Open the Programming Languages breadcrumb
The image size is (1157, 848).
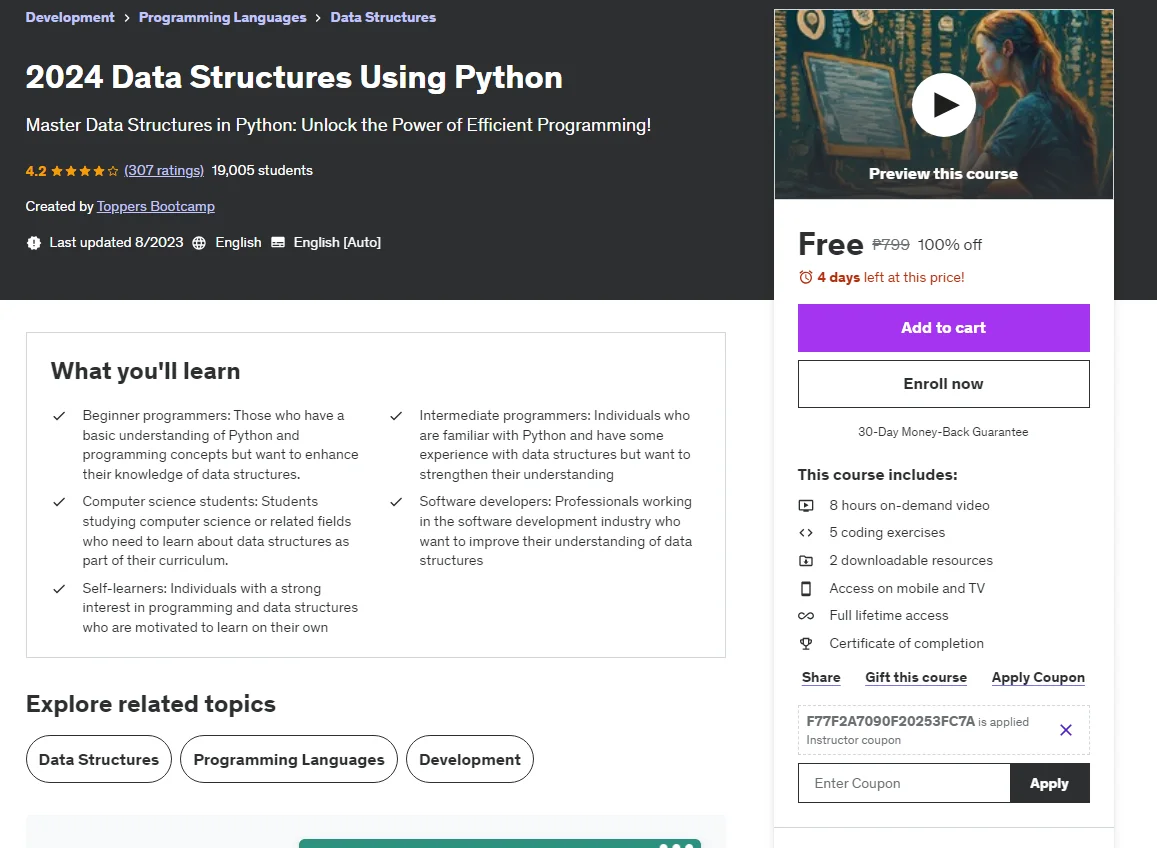click(222, 17)
